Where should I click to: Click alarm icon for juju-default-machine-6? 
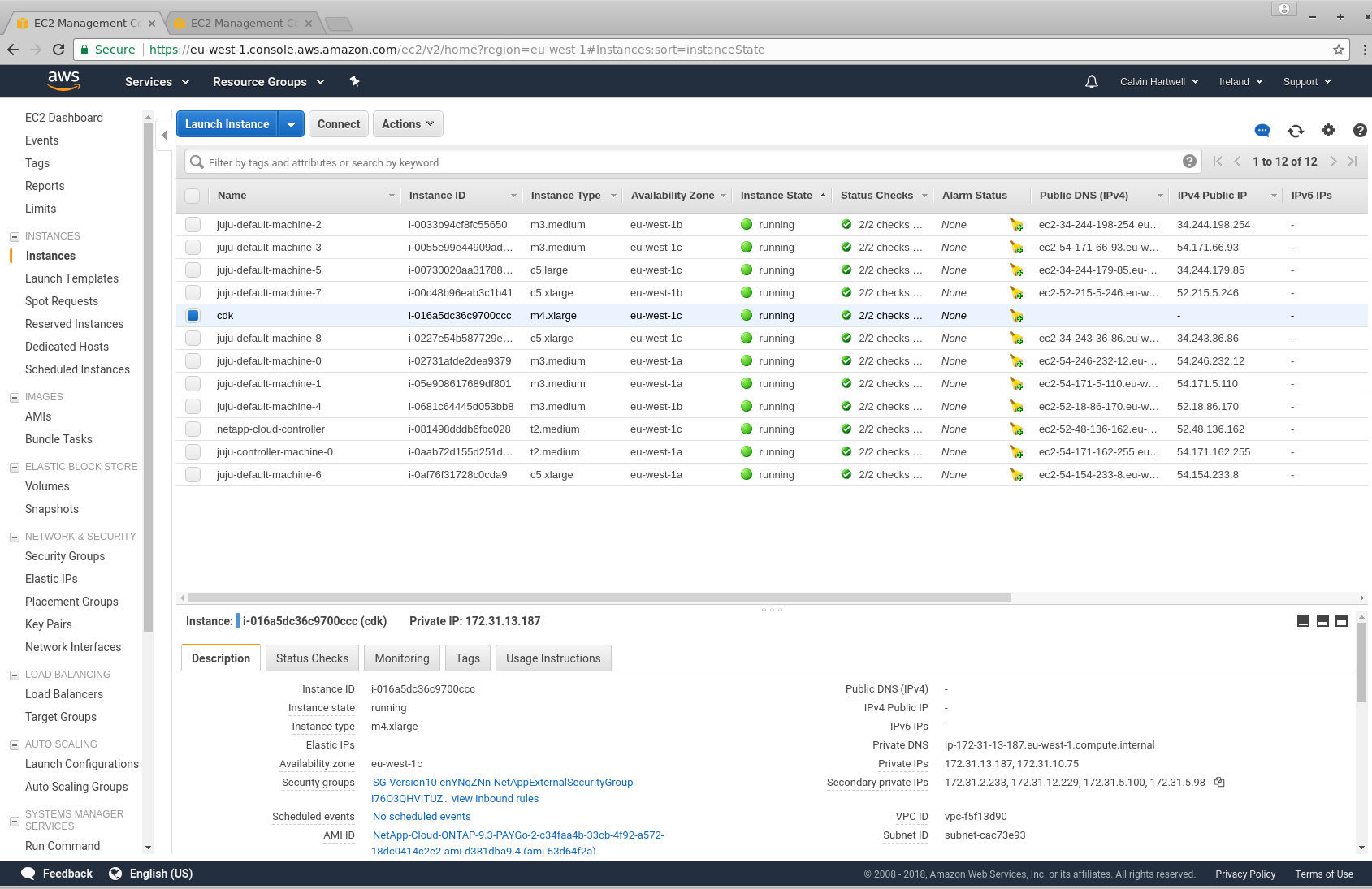tap(1015, 475)
